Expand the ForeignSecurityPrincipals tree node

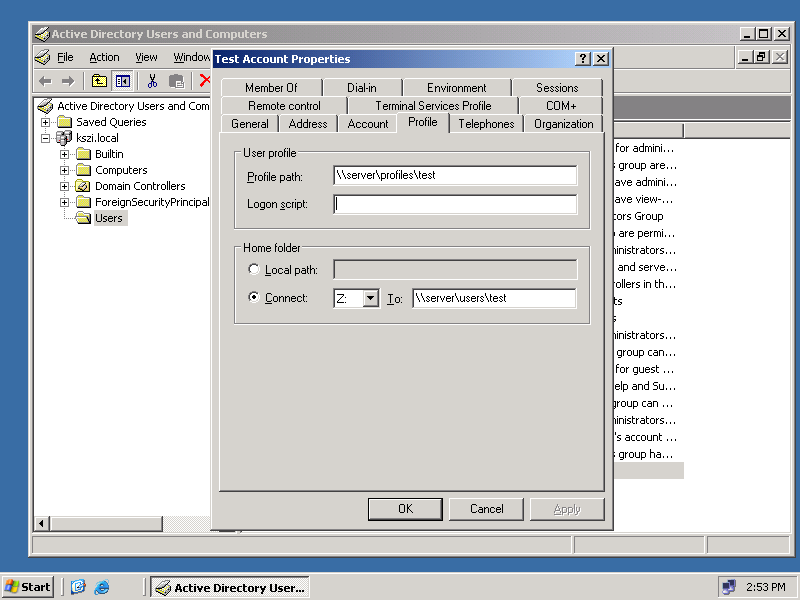click(64, 202)
